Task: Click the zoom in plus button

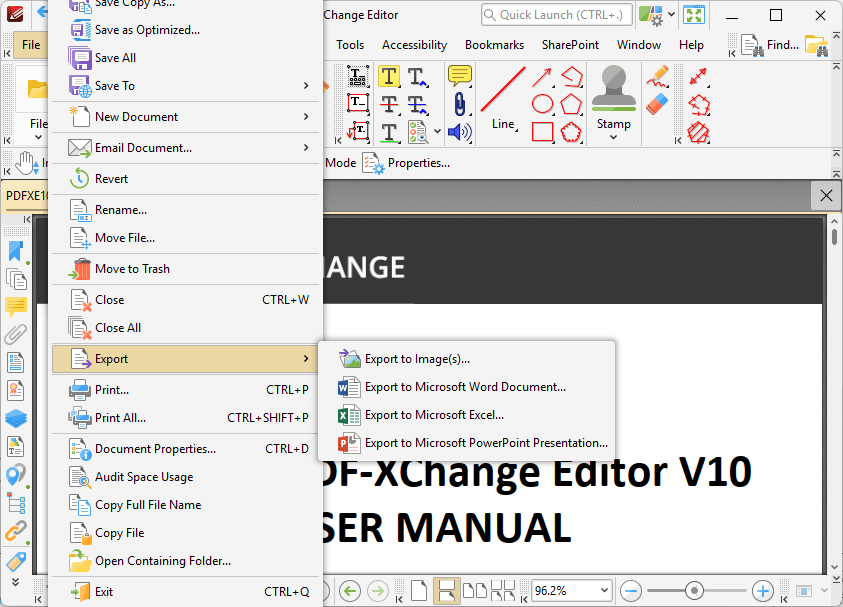Action: [x=762, y=591]
